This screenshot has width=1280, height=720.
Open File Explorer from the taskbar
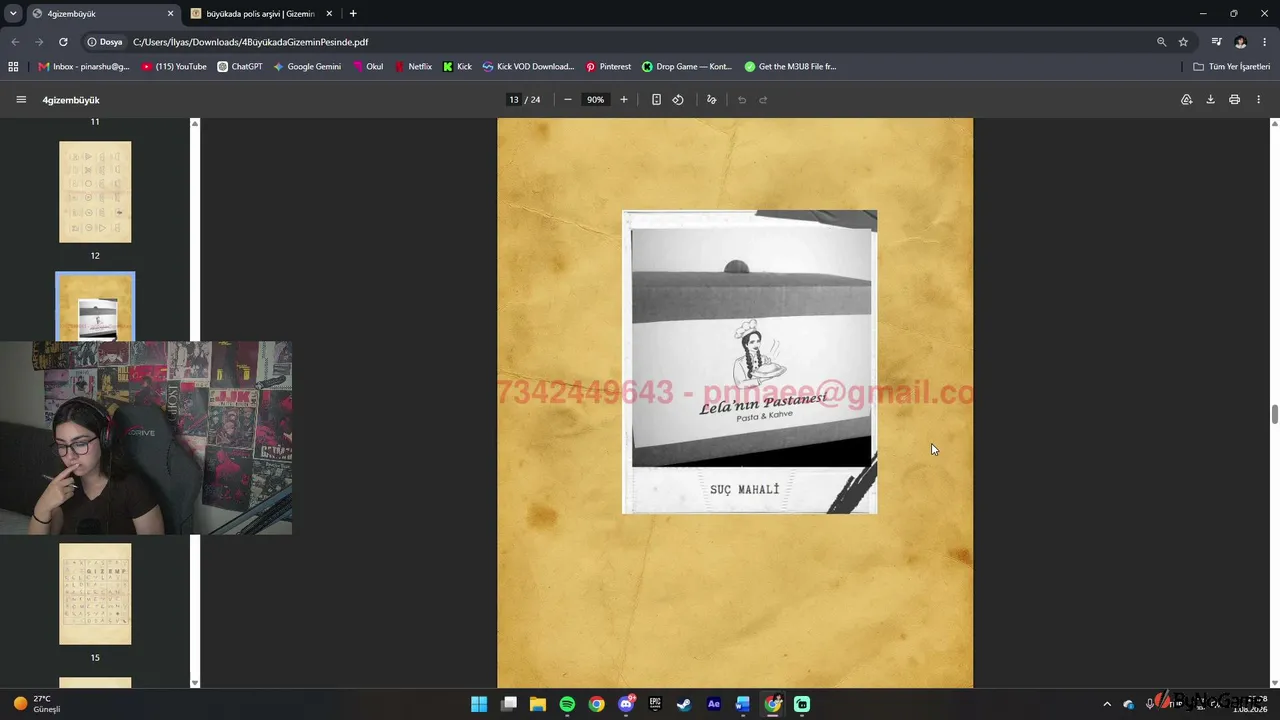(538, 704)
